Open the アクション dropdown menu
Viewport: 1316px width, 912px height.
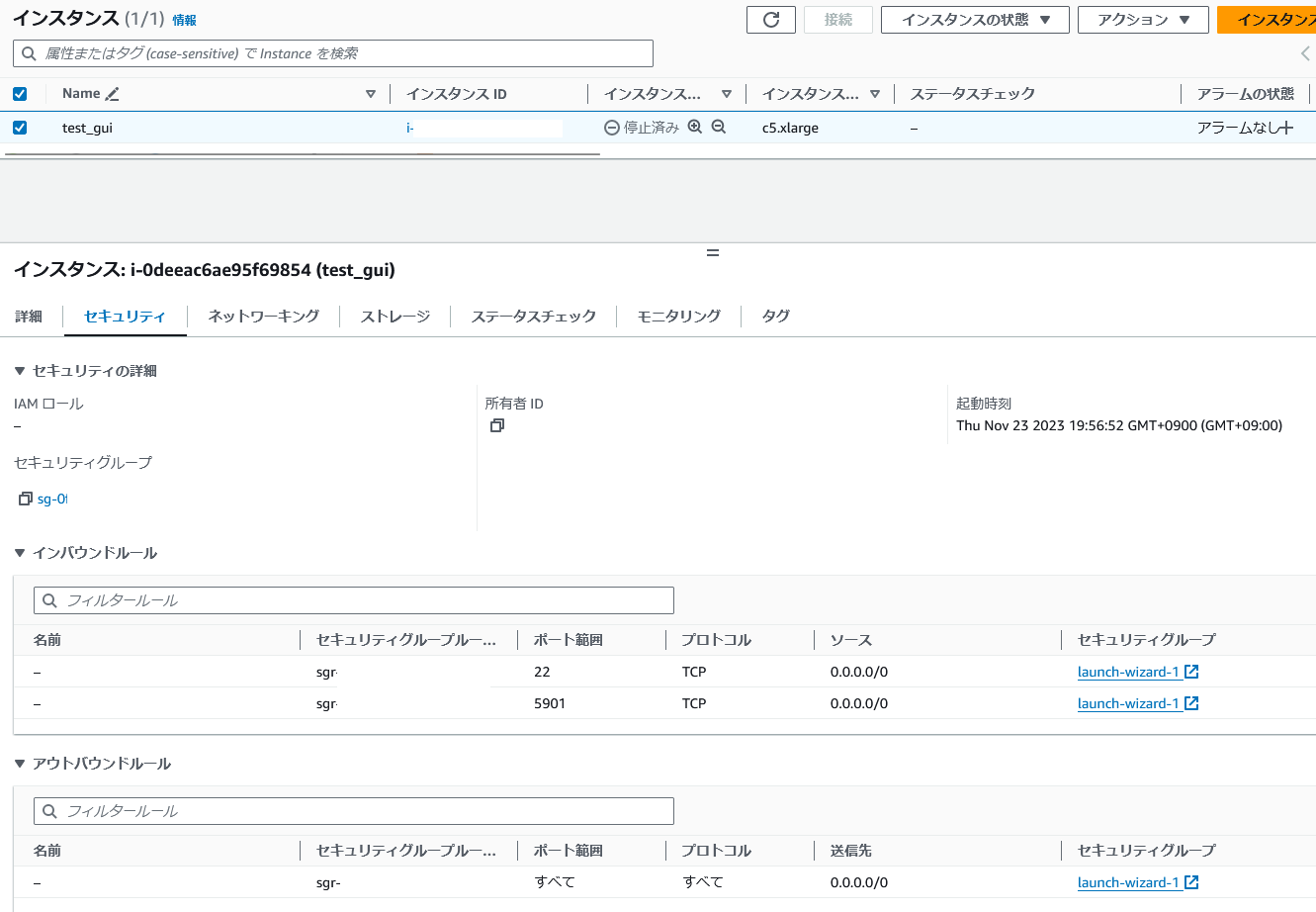click(x=1143, y=20)
